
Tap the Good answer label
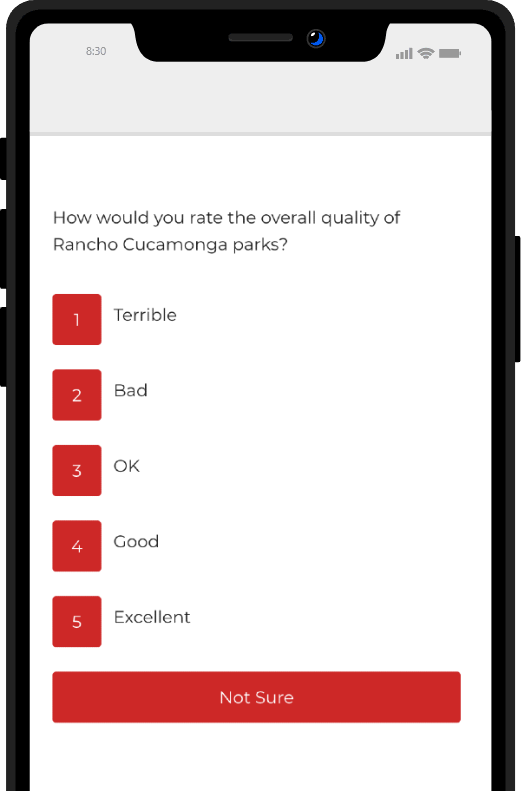click(x=136, y=541)
